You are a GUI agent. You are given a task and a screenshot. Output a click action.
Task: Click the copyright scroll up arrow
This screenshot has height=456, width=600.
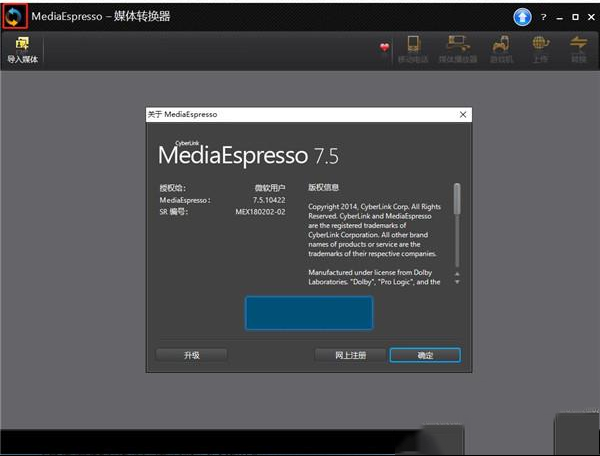click(457, 274)
